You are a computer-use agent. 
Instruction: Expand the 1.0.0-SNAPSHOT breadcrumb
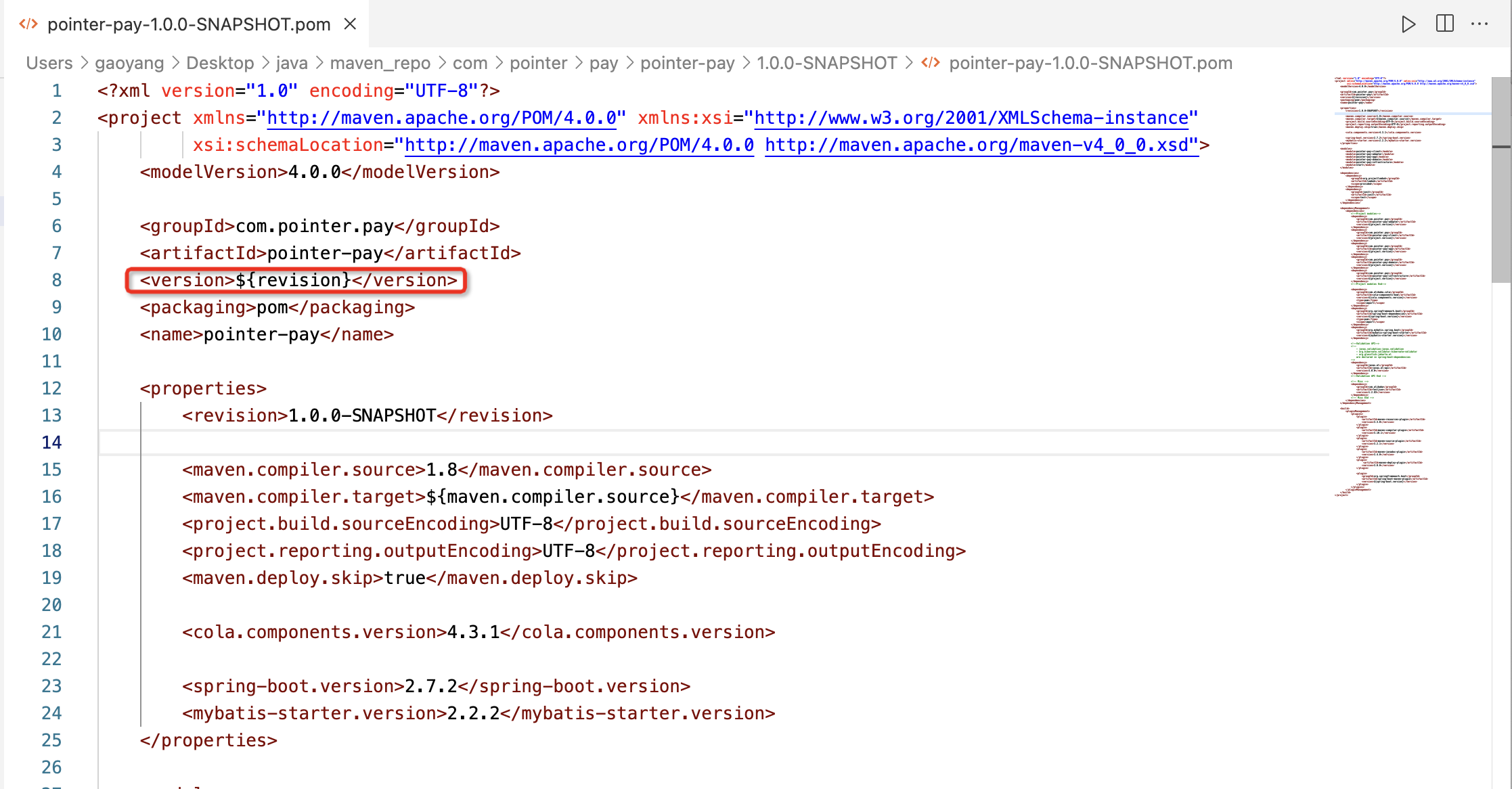click(827, 62)
